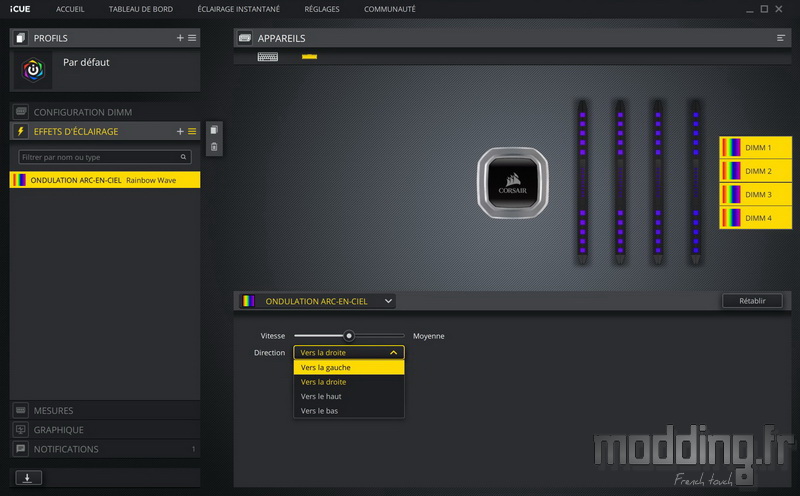The height and width of the screenshot is (496, 800).
Task: Click the Corsair cooler pump image
Action: coord(513,183)
